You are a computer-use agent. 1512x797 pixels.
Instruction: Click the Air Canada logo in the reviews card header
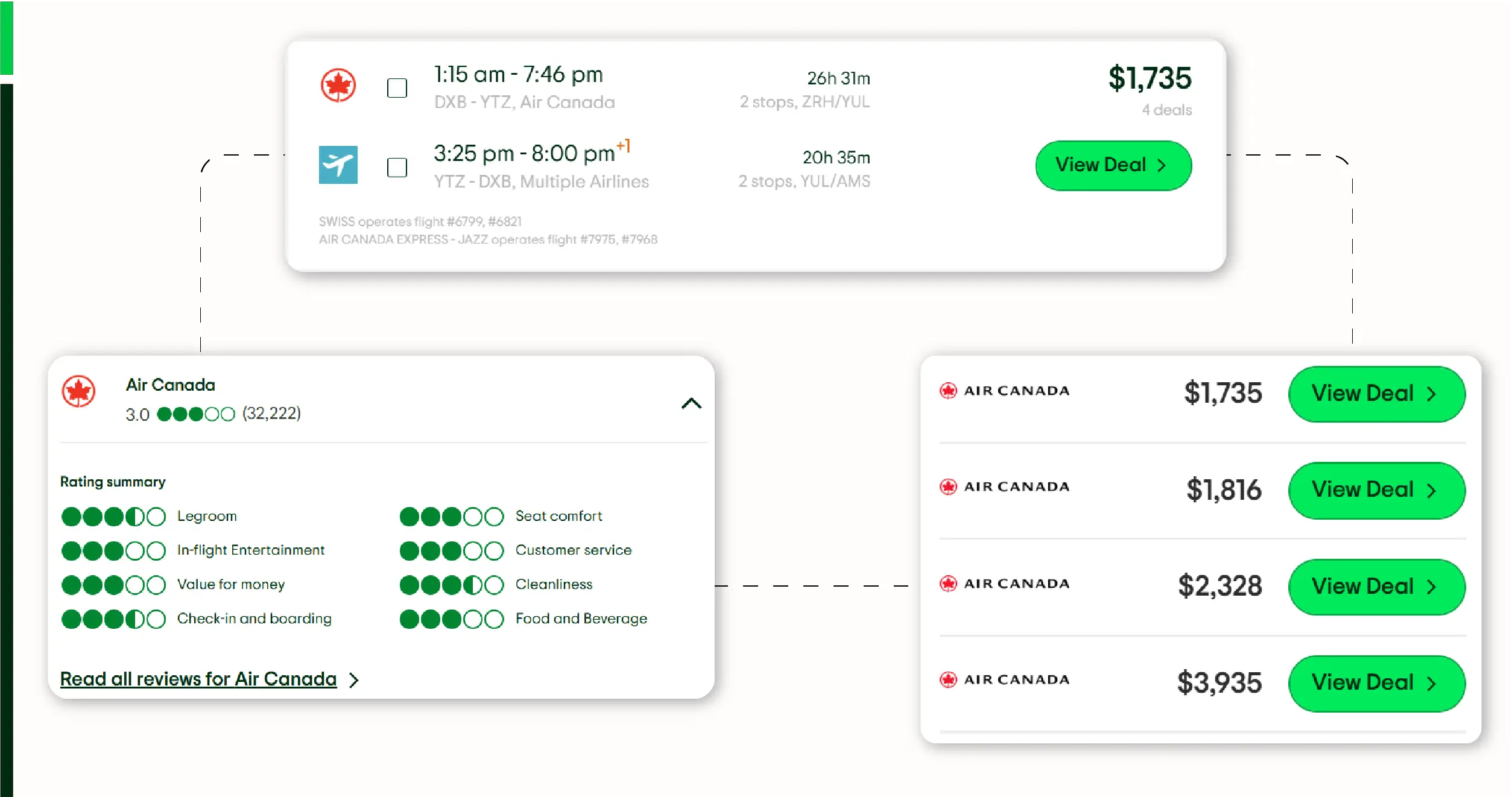pyautogui.click(x=79, y=391)
